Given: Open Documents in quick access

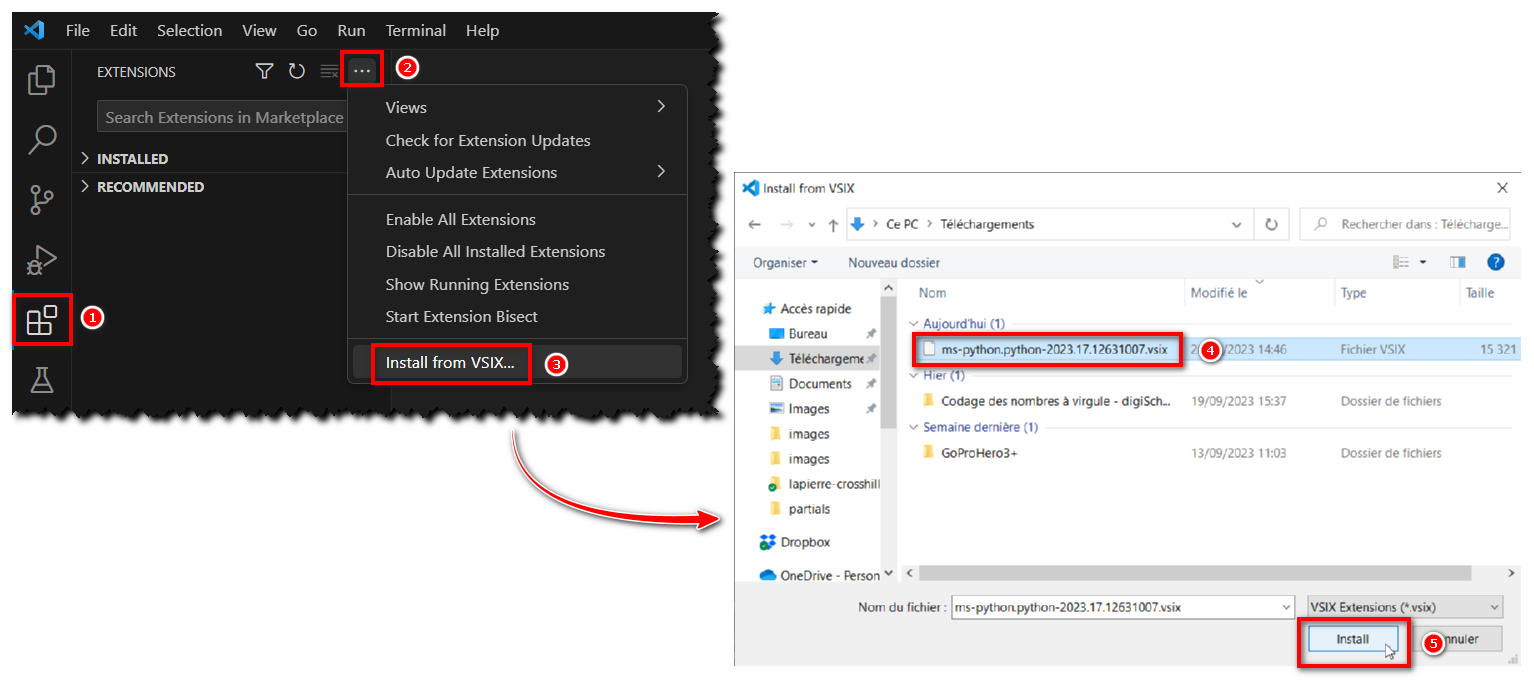Looking at the screenshot, I should [x=820, y=383].
